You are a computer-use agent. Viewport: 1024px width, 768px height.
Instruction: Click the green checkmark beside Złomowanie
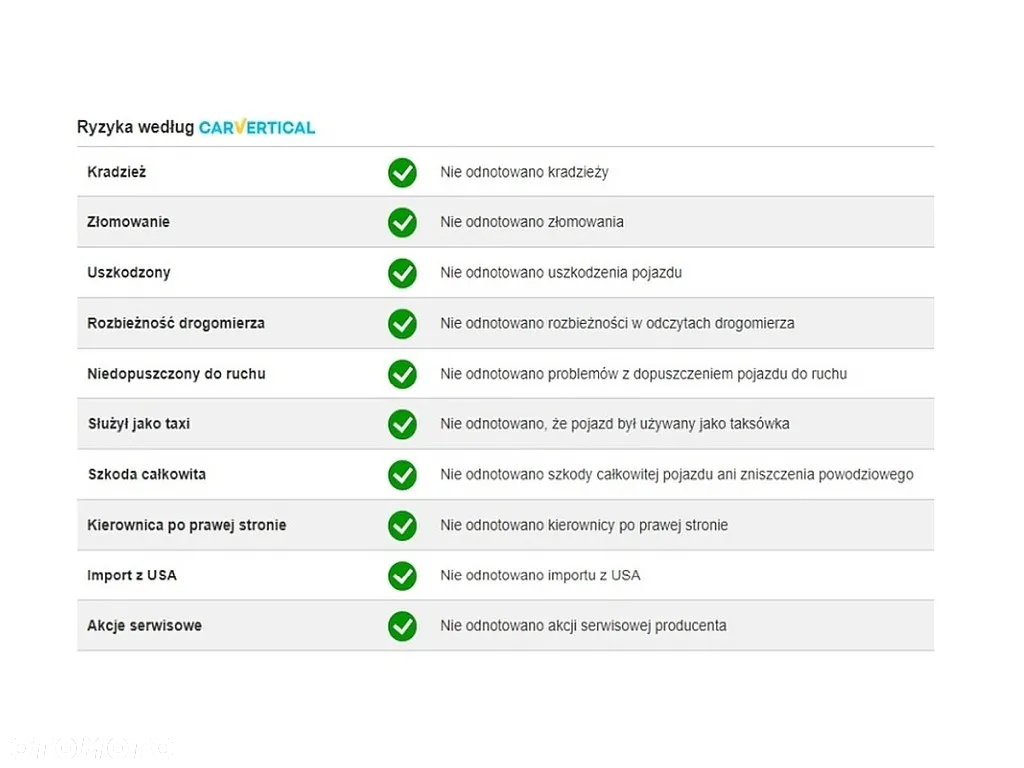[402, 223]
